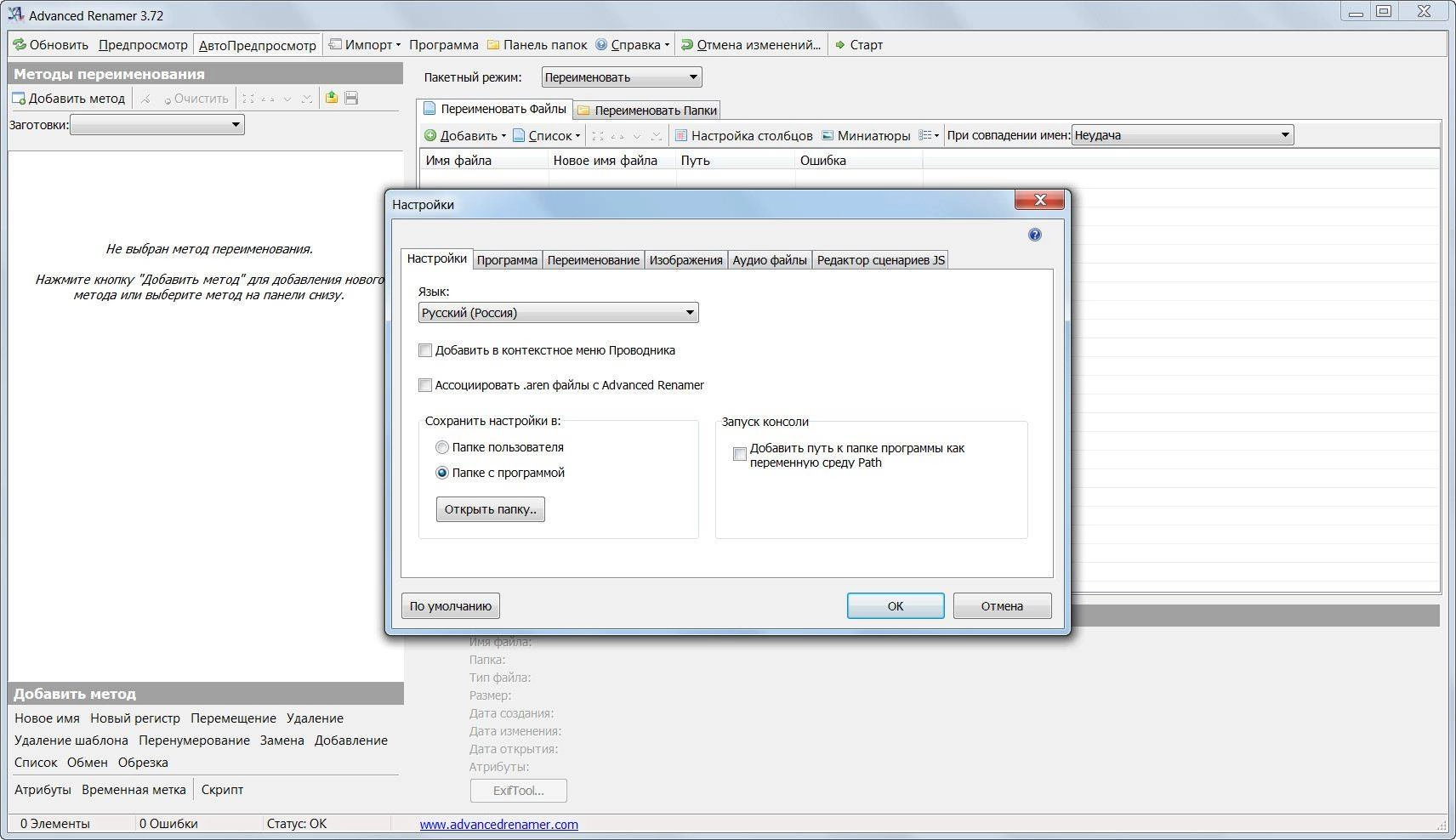This screenshot has height=840, width=1456.
Task: Click Новое имя файла column header
Action: (x=612, y=161)
